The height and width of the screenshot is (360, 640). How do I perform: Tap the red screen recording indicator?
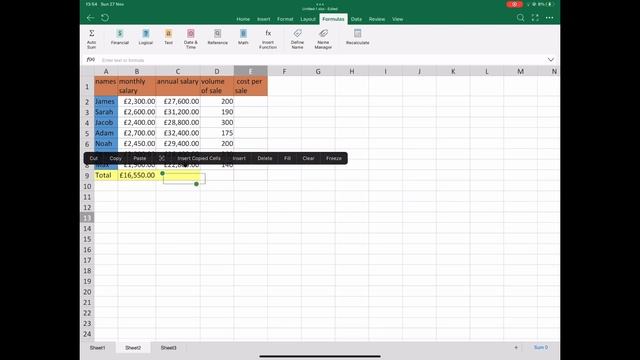point(514,4)
